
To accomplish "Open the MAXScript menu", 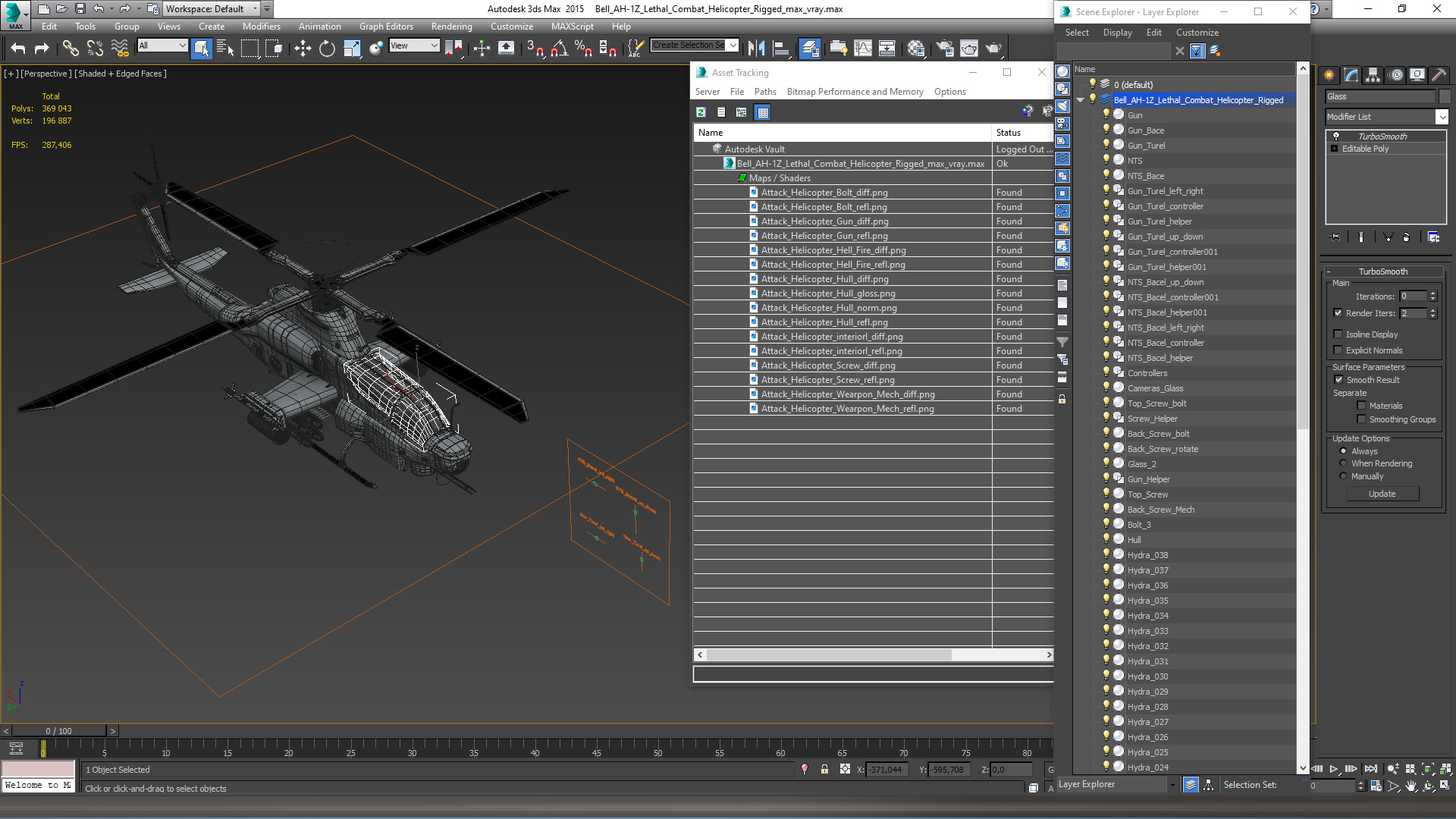I will click(x=573, y=27).
